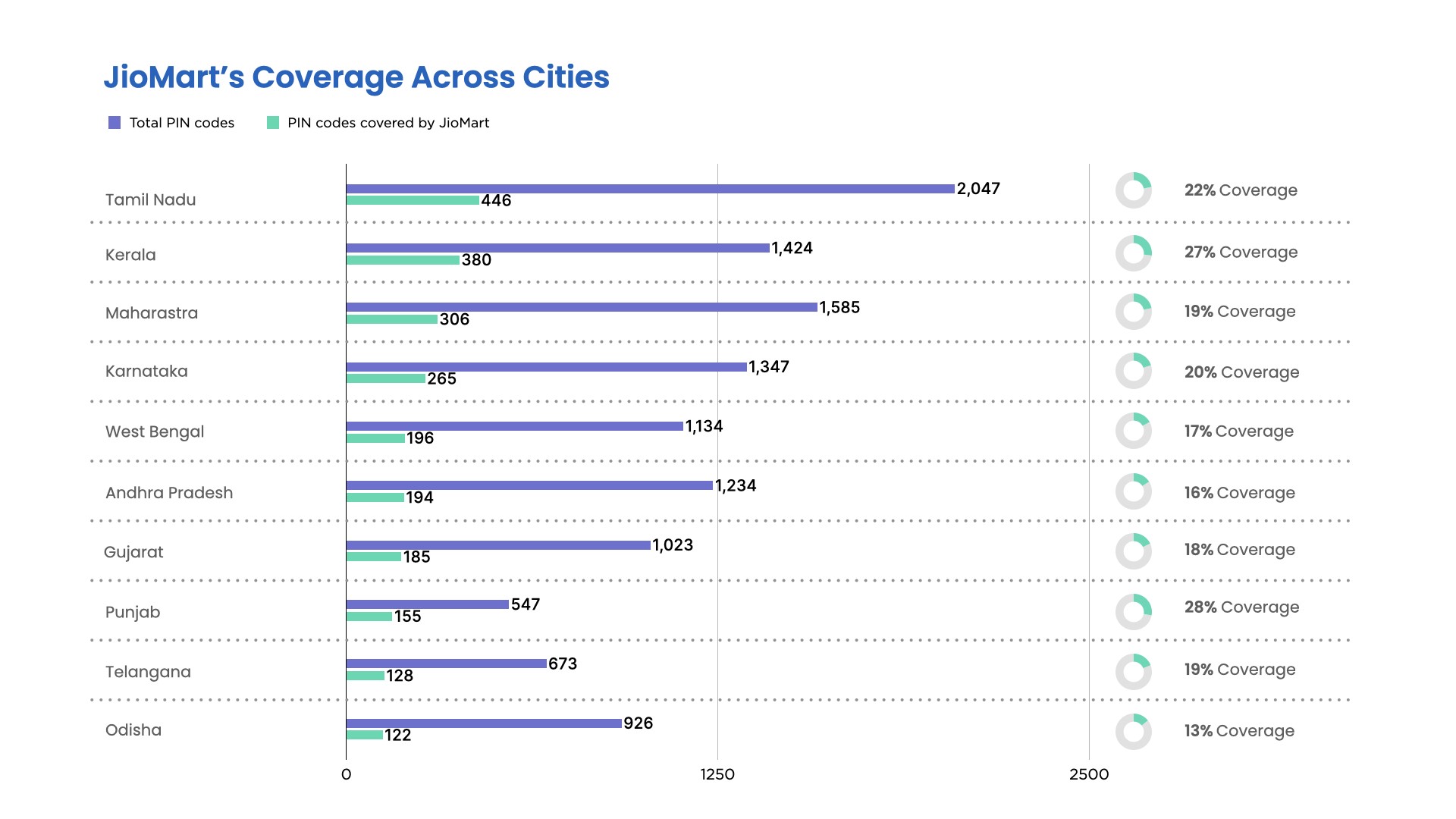Image resolution: width=1456 pixels, height=819 pixels.
Task: Click the 20% Coverage text
Action: point(1242,372)
